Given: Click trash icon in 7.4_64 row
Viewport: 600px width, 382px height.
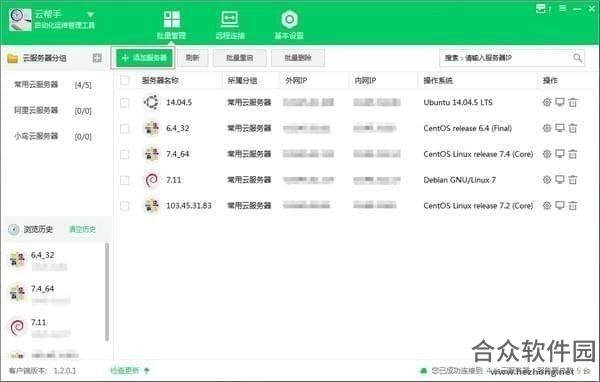Looking at the screenshot, I should tap(572, 154).
